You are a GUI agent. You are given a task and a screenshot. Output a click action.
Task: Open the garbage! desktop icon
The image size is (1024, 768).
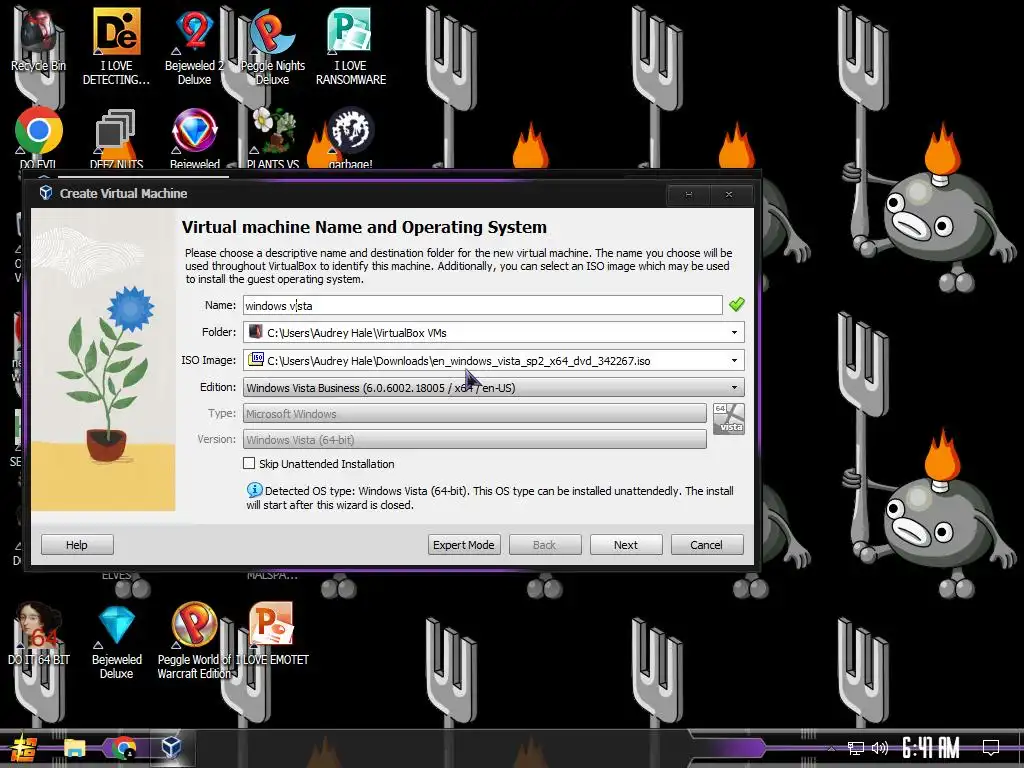point(351,137)
